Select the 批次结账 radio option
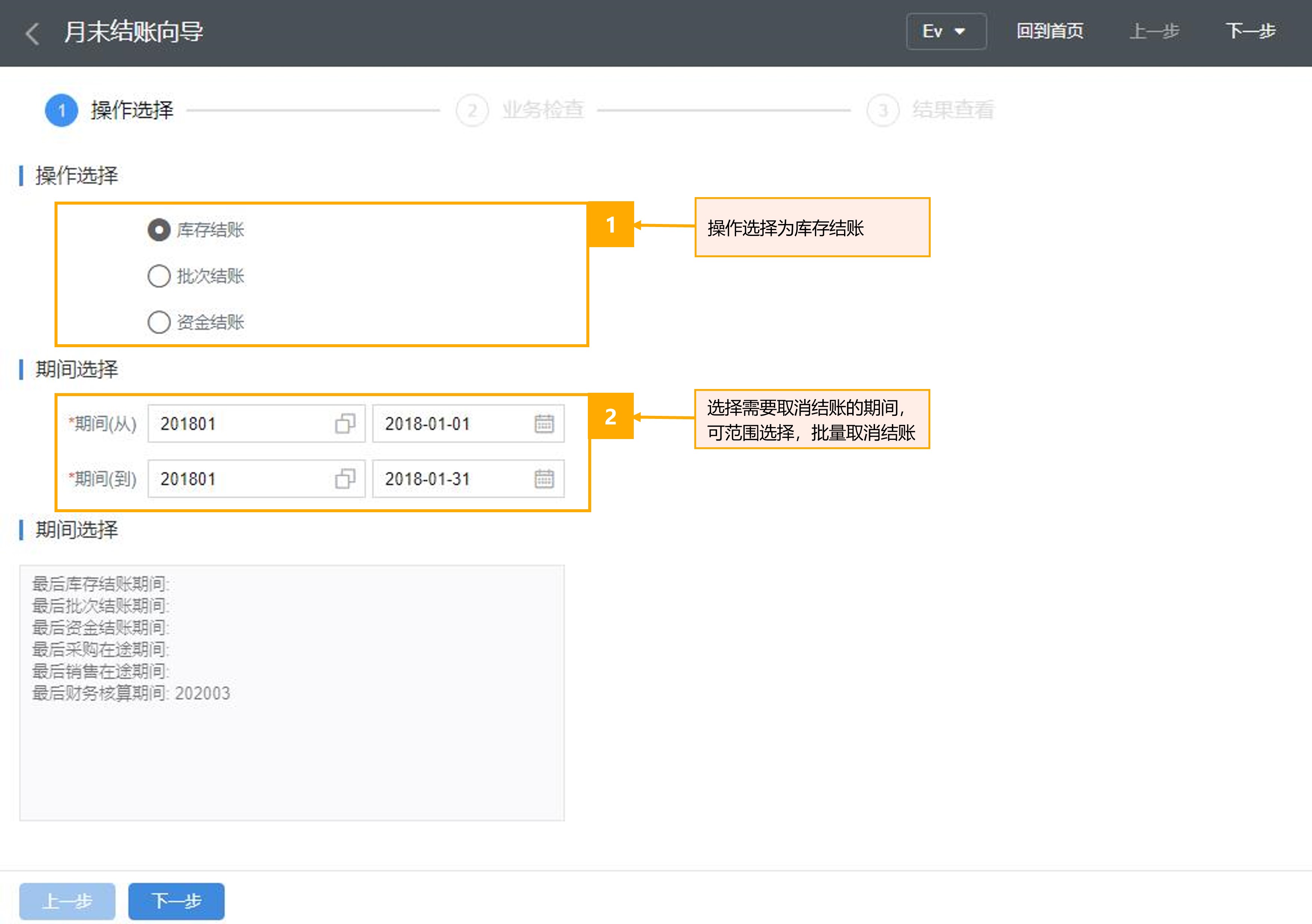The width and height of the screenshot is (1312, 924). point(196,276)
